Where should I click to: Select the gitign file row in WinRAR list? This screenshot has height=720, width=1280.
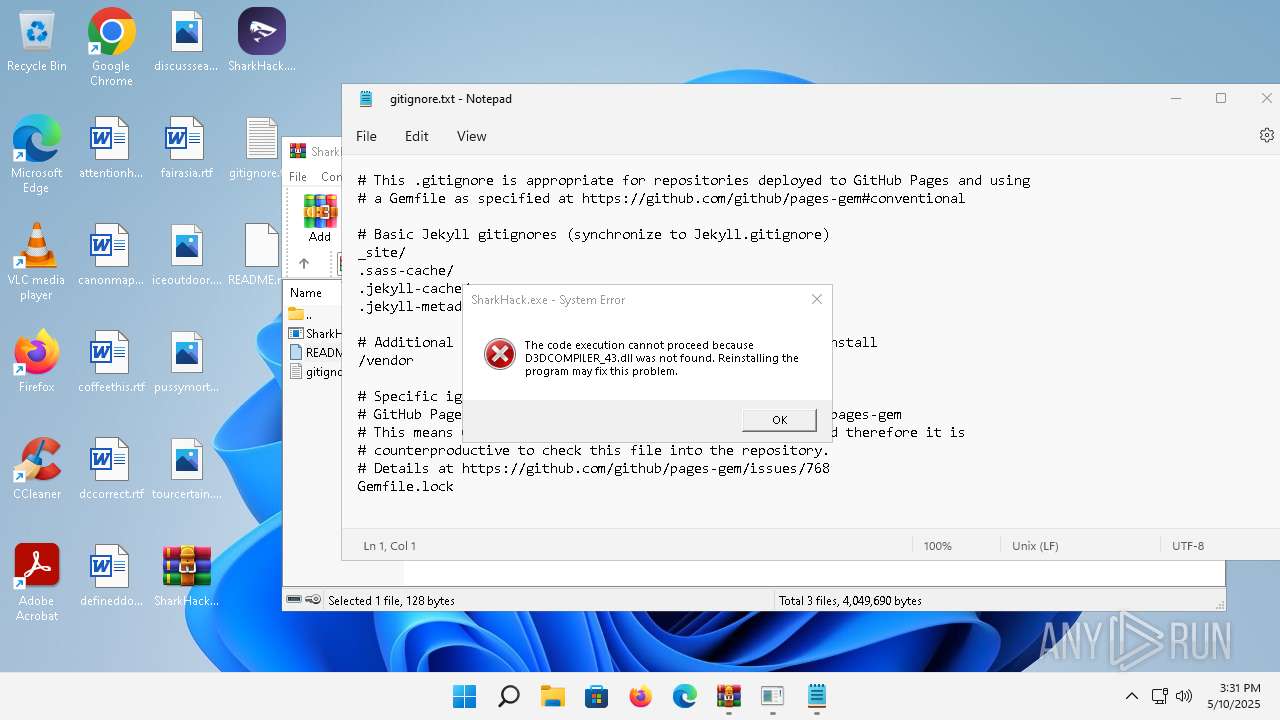pyautogui.click(x=314, y=372)
